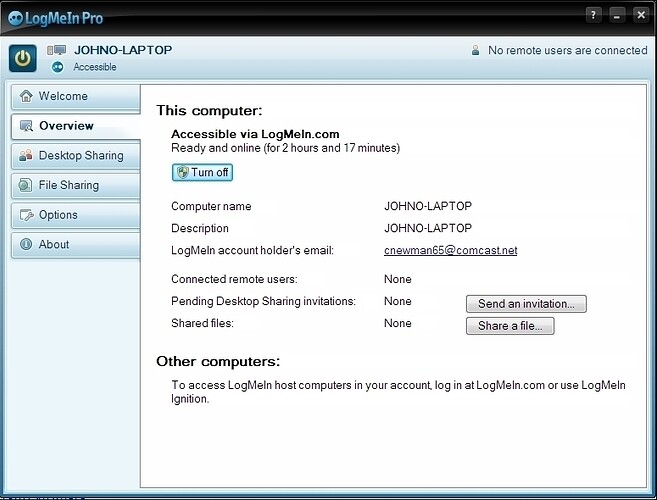Click 'Ready and online' uptime text

(x=285, y=148)
